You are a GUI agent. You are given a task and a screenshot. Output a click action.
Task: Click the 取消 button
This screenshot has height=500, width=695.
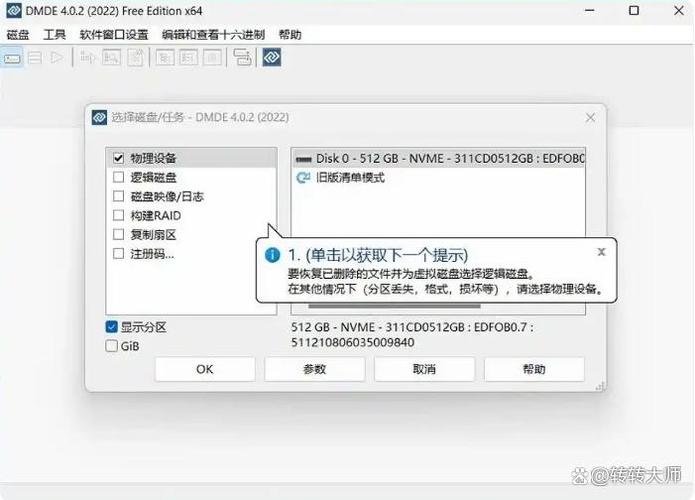coord(424,369)
